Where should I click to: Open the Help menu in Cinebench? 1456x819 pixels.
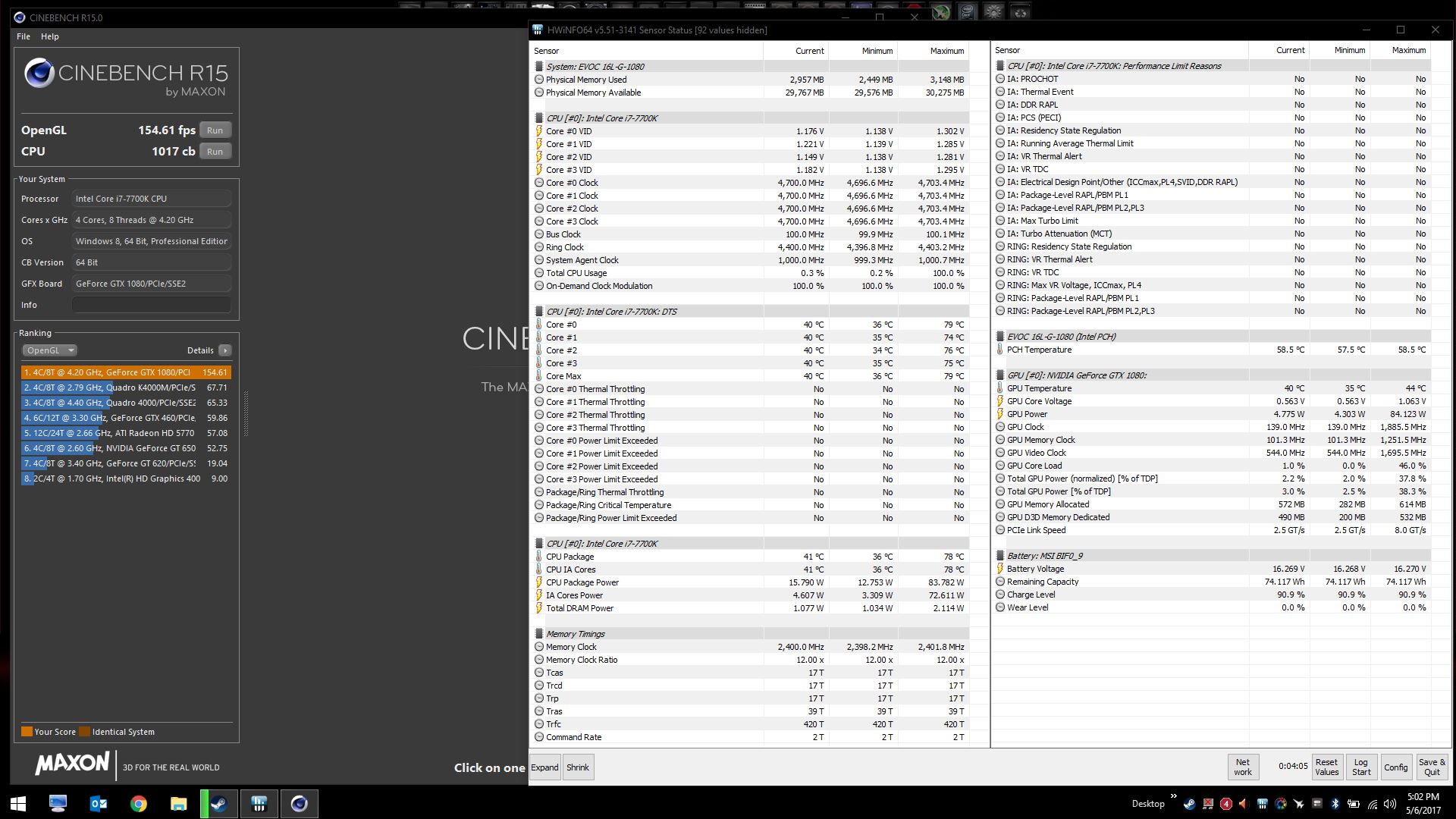pyautogui.click(x=50, y=36)
